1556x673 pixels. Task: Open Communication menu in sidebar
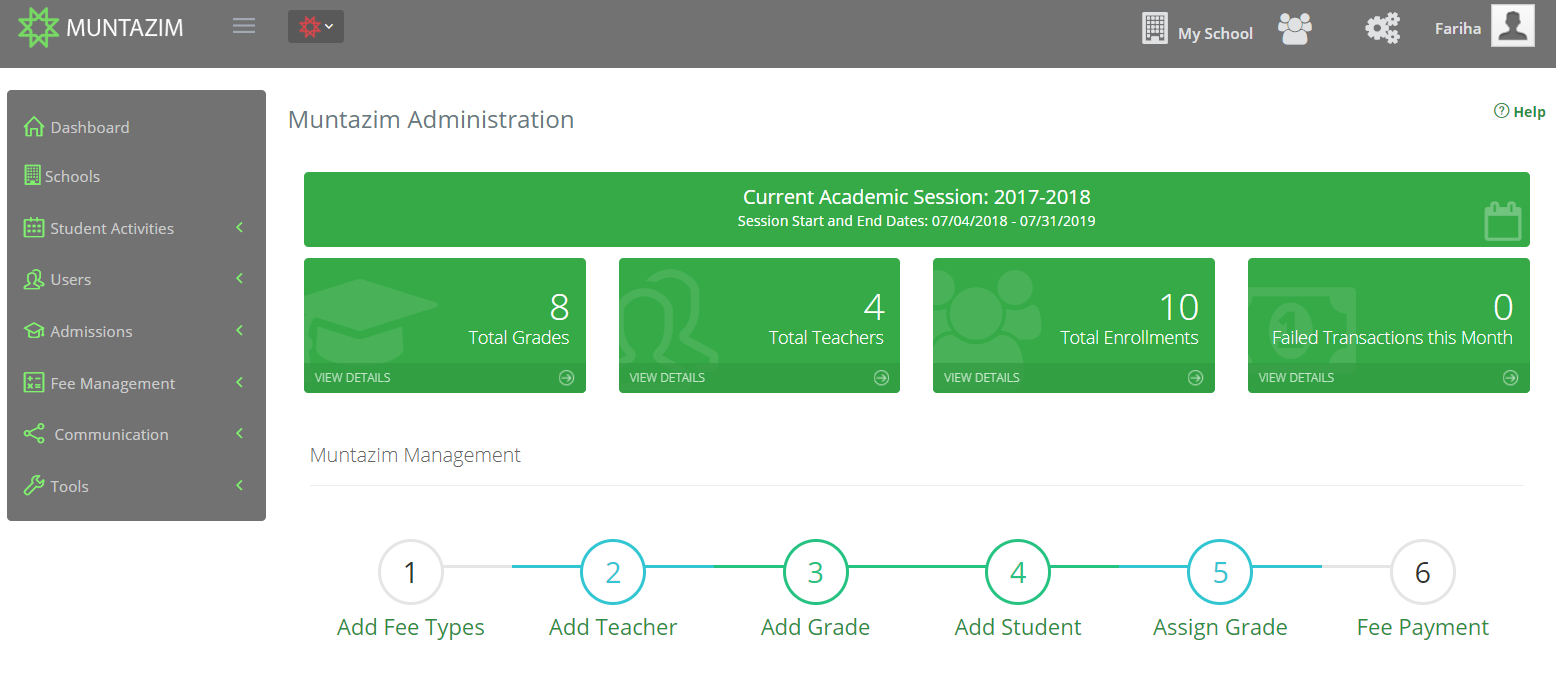coord(111,434)
